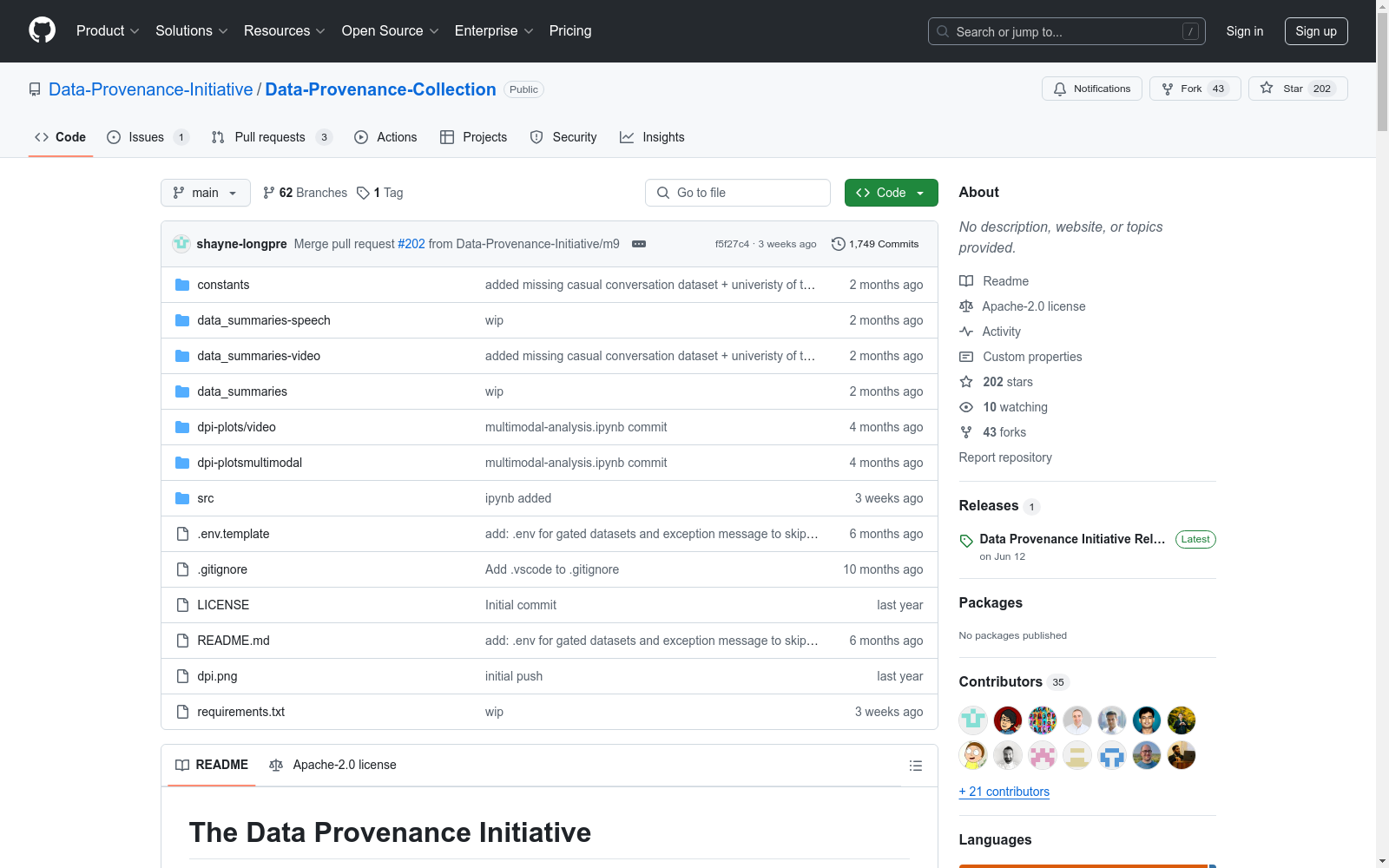Open the GitHub homepage logo
This screenshot has width=1389, height=868.
tap(42, 30)
